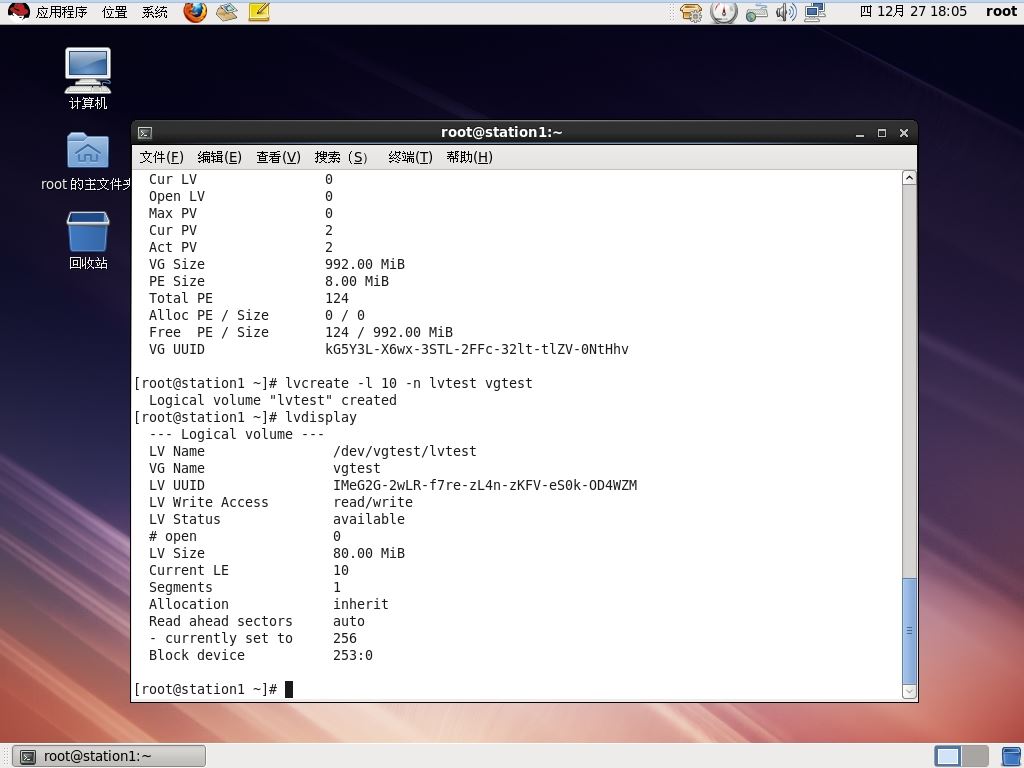Screen dimensions: 1024x768
Task: Click the terminal scrollbar thumb
Action: pos(909,631)
